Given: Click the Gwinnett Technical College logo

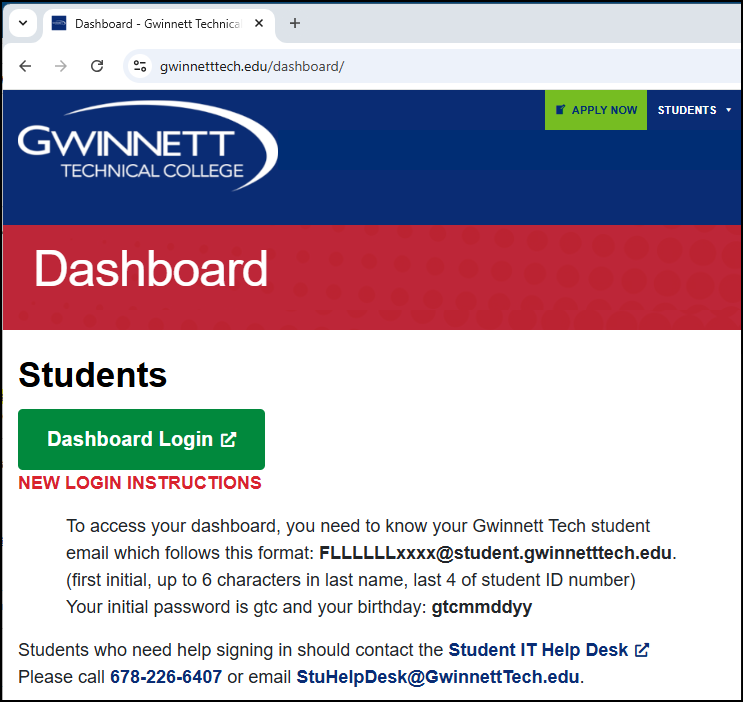Looking at the screenshot, I should click(148, 146).
